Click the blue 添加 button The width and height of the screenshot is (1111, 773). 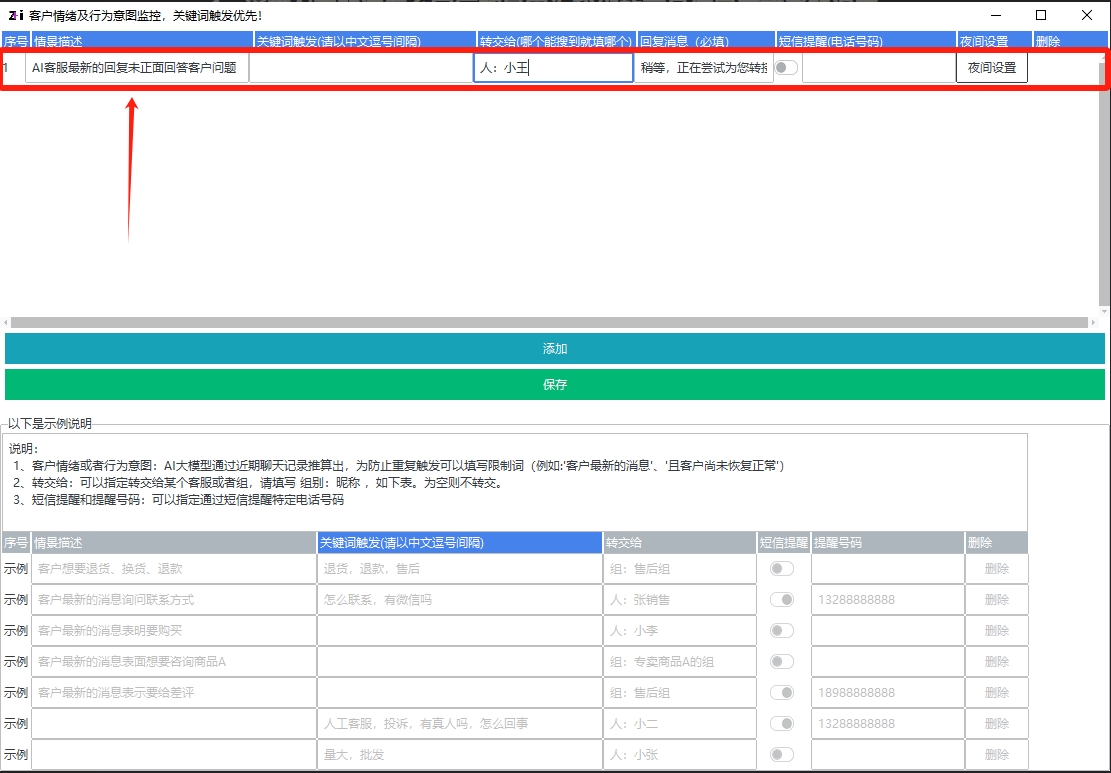555,349
